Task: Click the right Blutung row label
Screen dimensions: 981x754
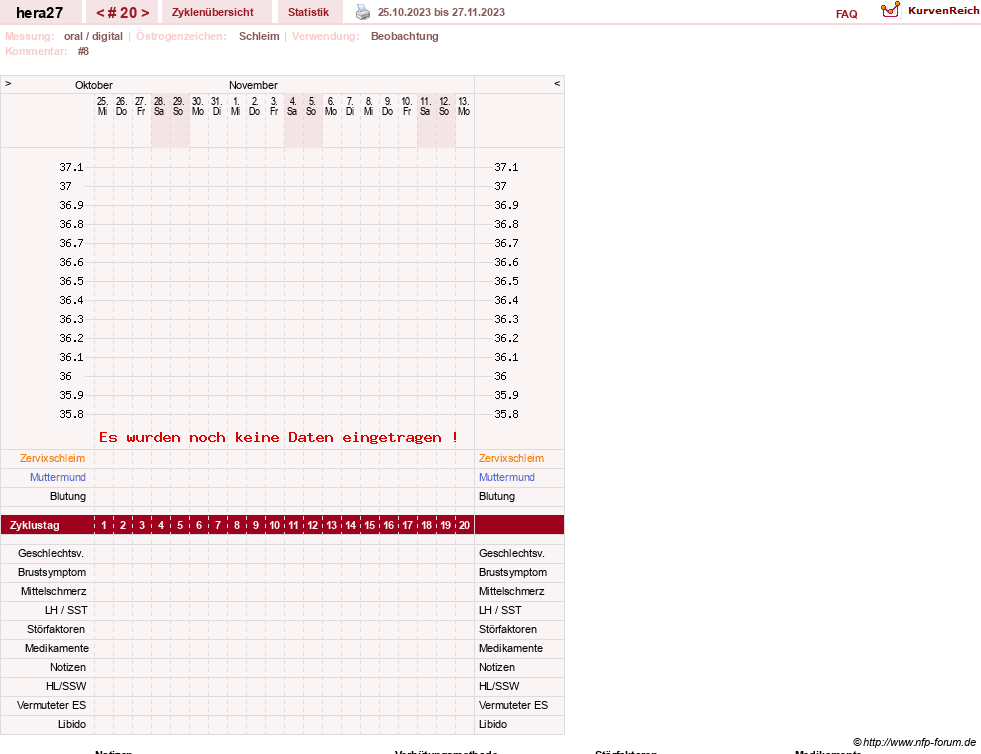Action: click(497, 496)
